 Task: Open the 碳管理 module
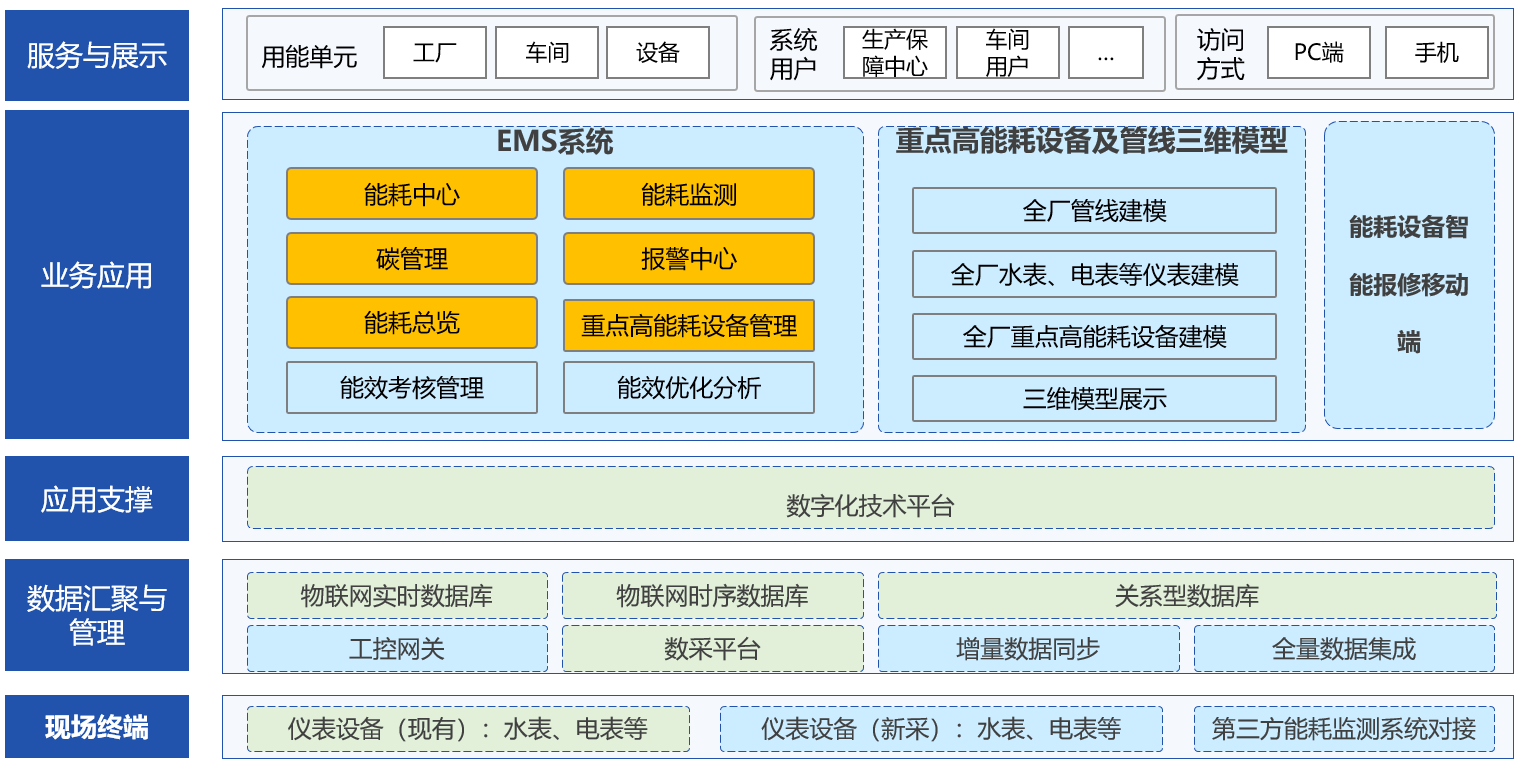[x=411, y=259]
